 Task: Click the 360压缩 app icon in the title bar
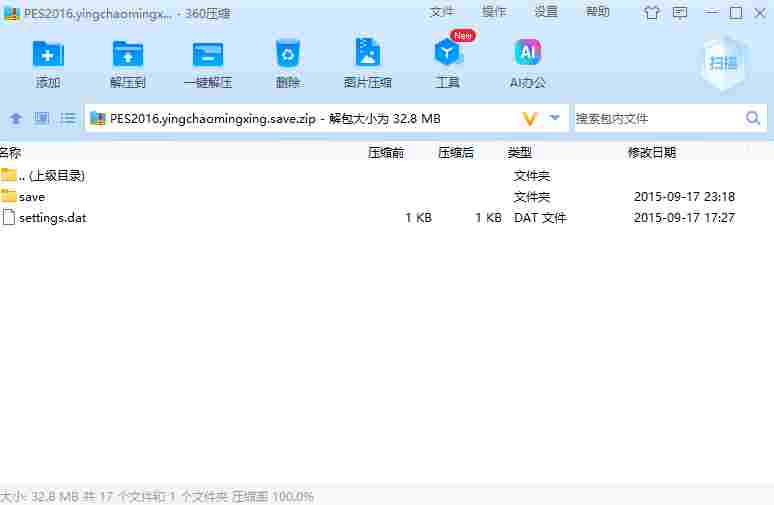(11, 13)
